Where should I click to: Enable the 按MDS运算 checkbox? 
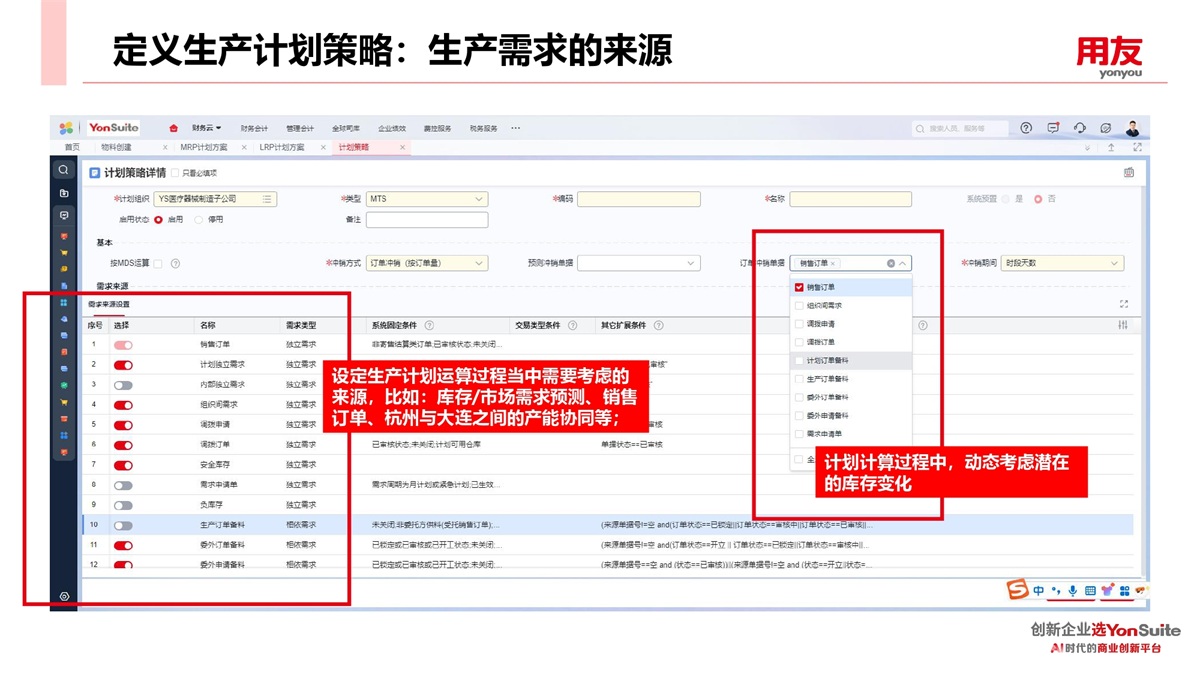[158, 263]
